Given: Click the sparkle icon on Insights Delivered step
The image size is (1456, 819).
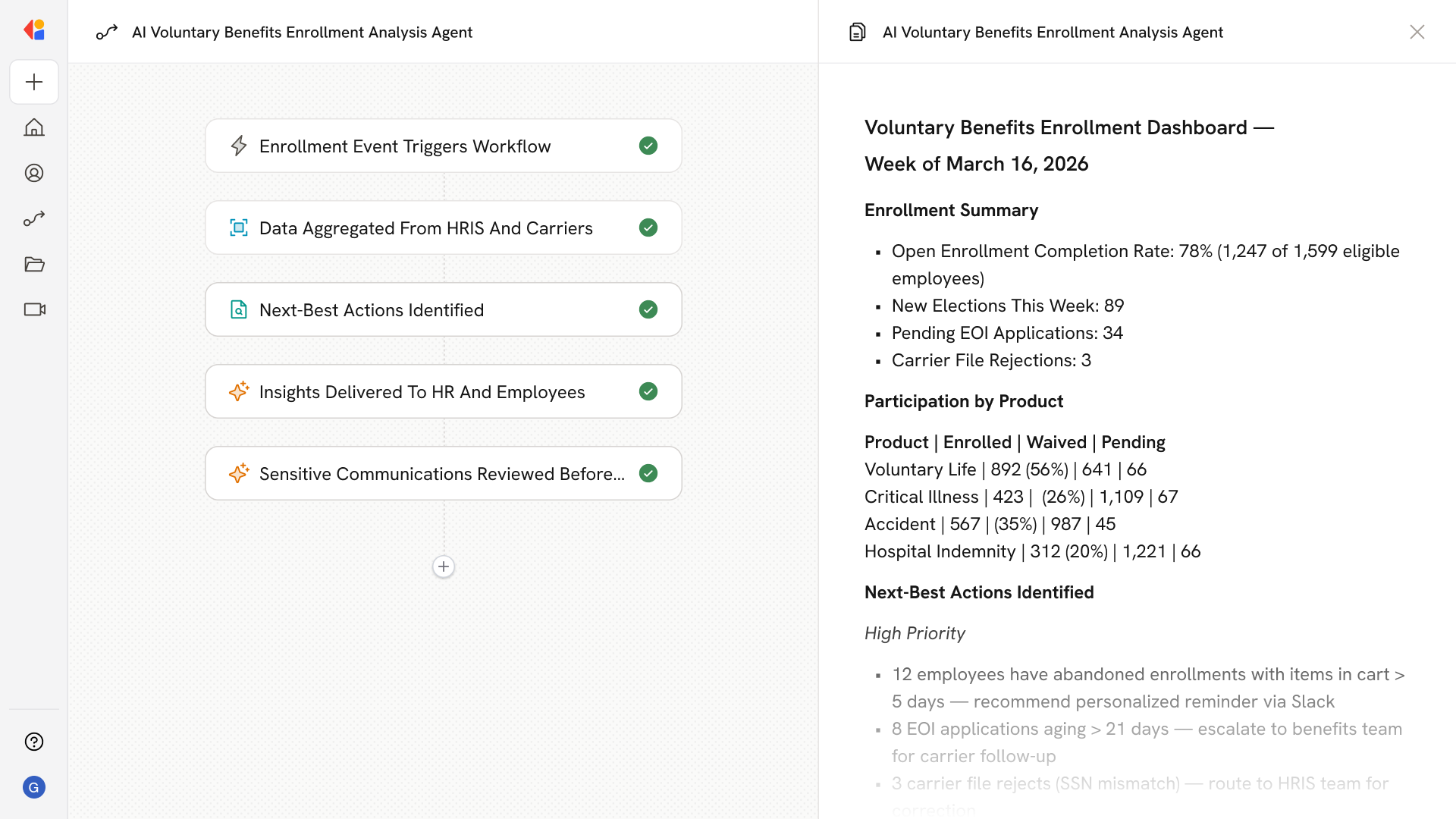Looking at the screenshot, I should [x=239, y=391].
